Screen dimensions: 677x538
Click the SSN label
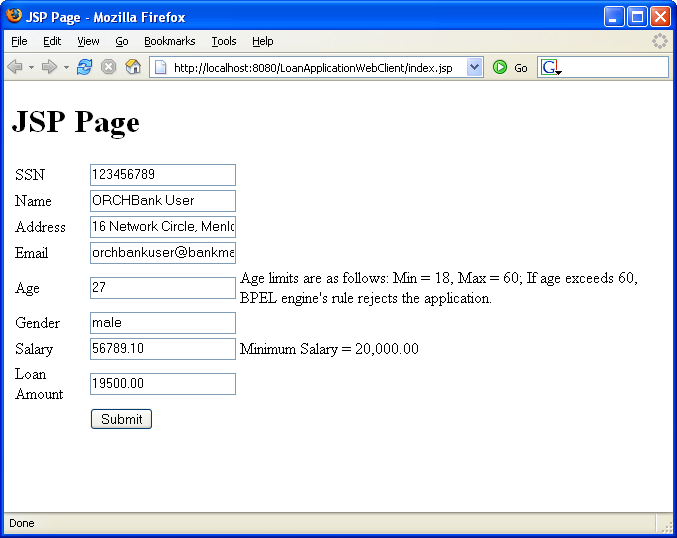click(x=30, y=175)
